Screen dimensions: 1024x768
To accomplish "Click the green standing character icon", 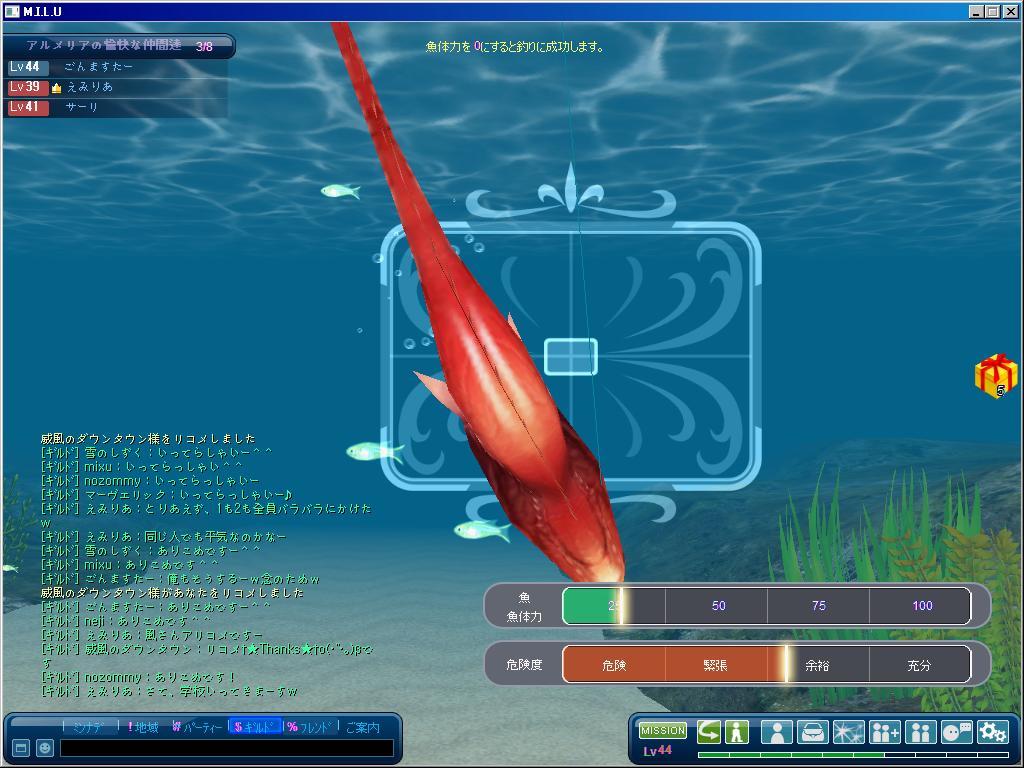I will 737,732.
